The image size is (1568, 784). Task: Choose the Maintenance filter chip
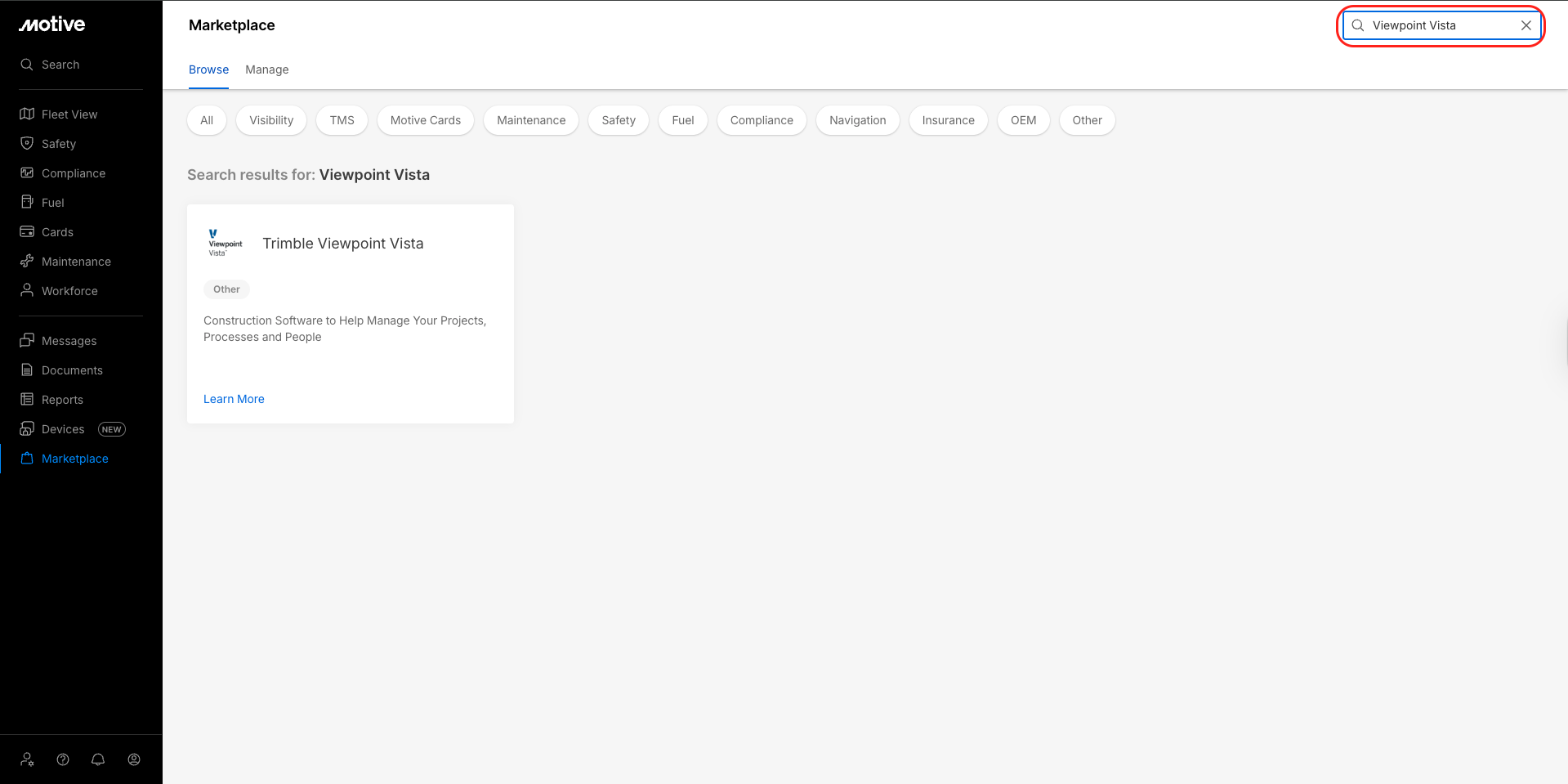coord(531,120)
